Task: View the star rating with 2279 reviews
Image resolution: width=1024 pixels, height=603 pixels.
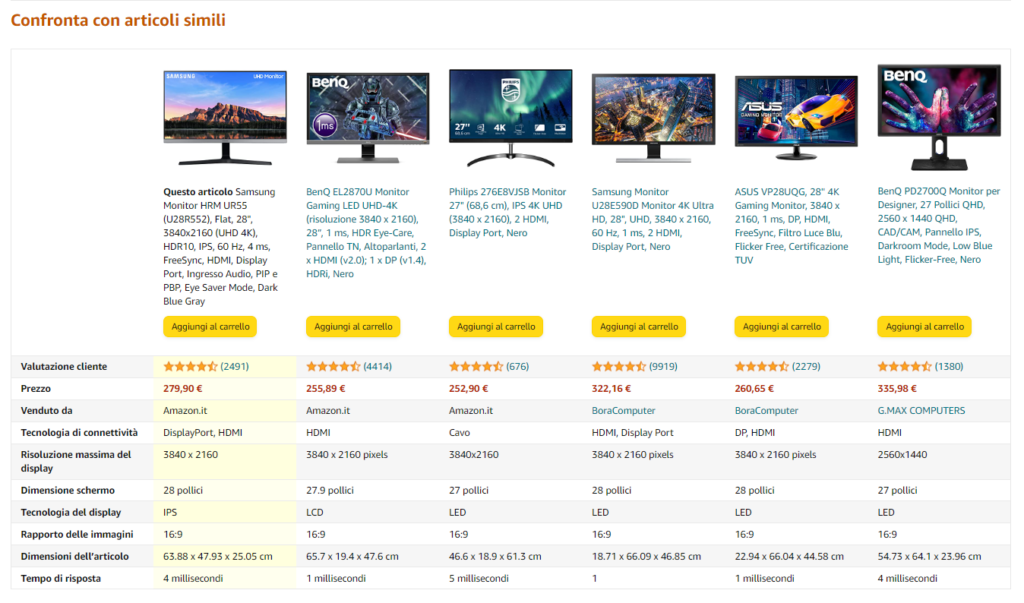Action: coord(761,367)
